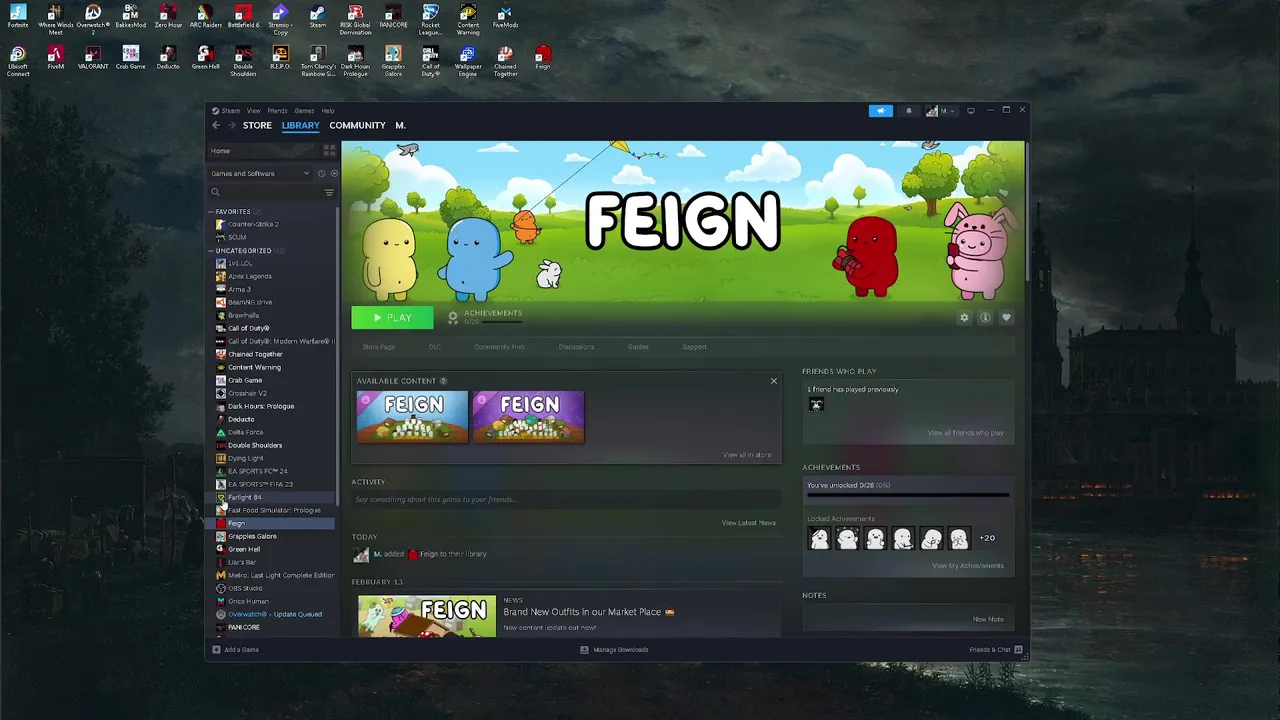
Task: Click the green Play button for Feign
Action: point(392,317)
